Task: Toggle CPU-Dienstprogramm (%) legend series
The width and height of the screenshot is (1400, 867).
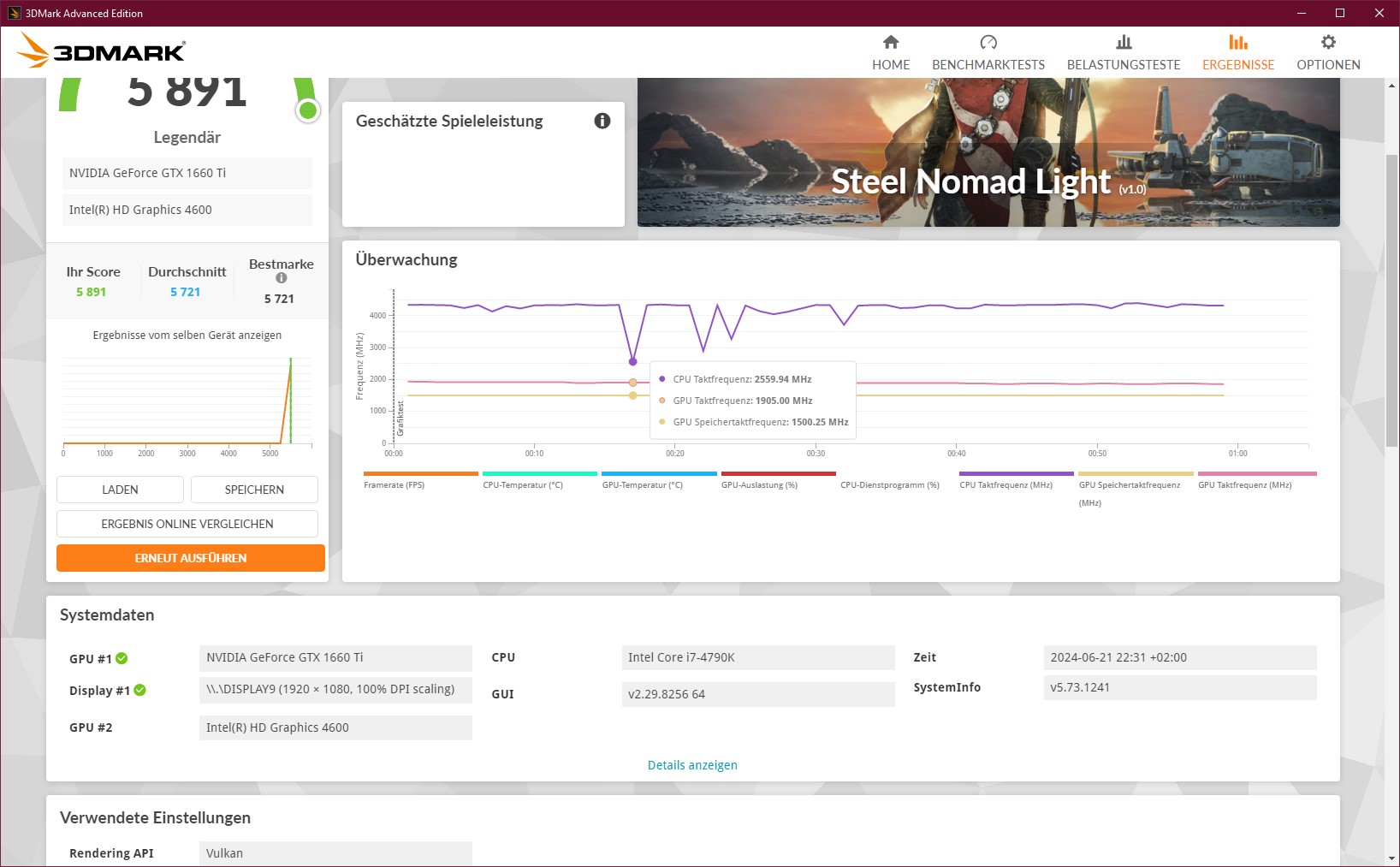Action: (x=890, y=485)
